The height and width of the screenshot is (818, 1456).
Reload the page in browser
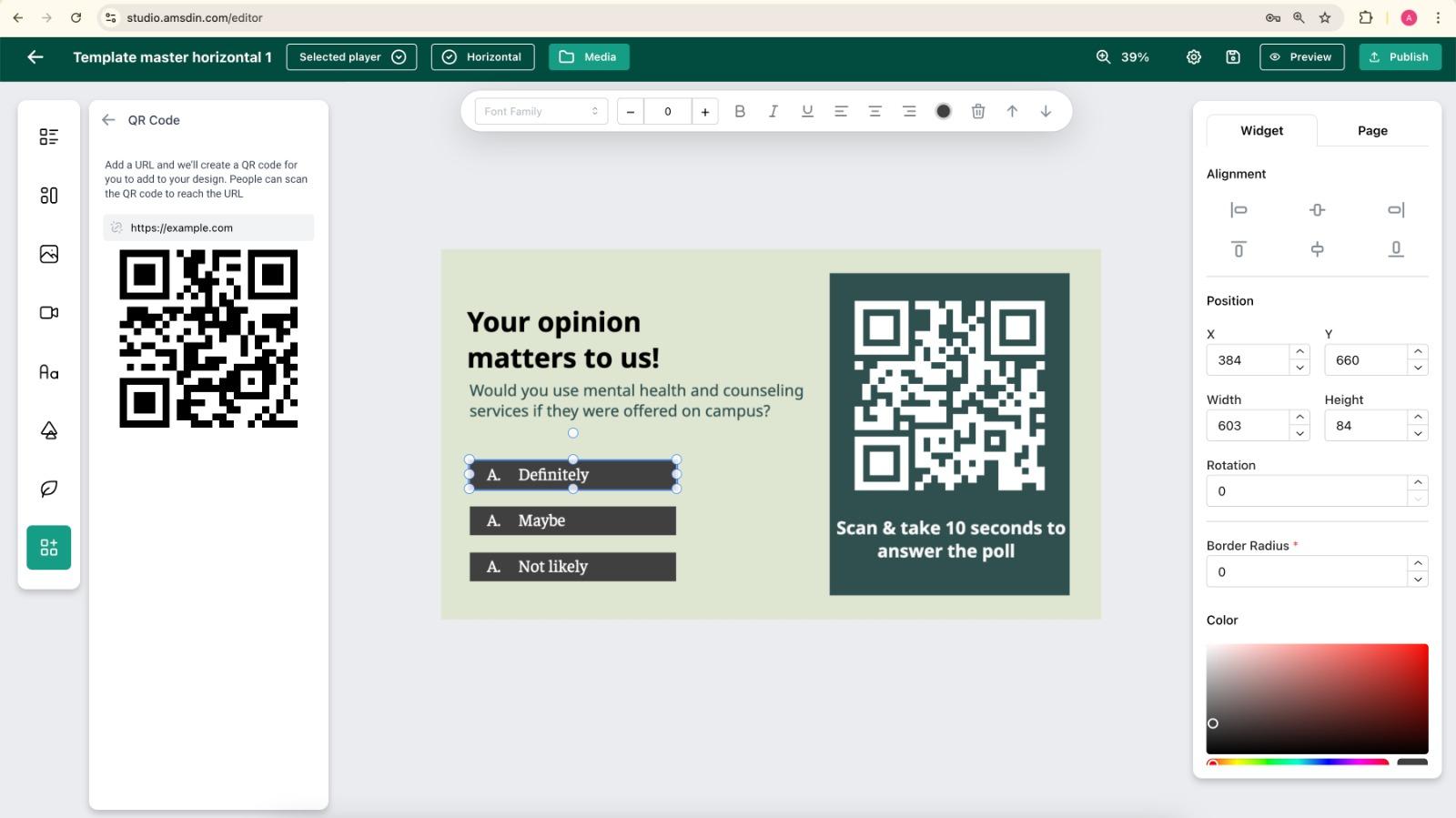tap(76, 17)
